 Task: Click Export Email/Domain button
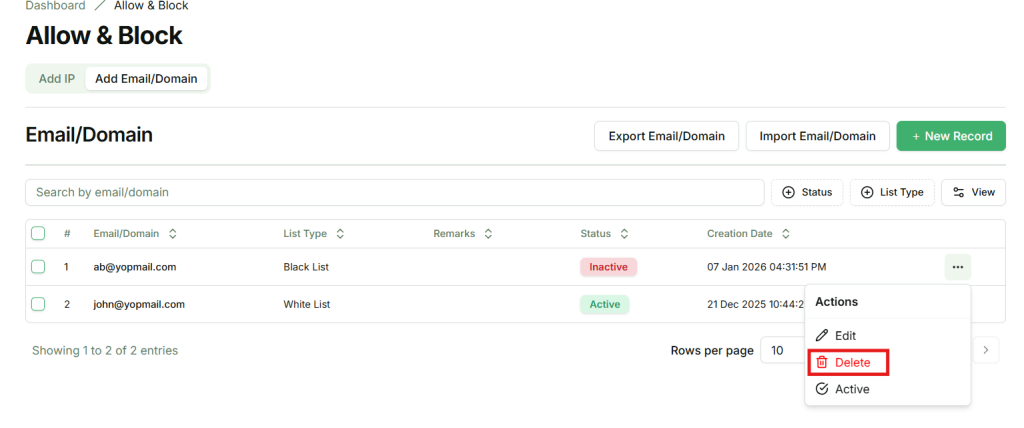[x=666, y=136]
